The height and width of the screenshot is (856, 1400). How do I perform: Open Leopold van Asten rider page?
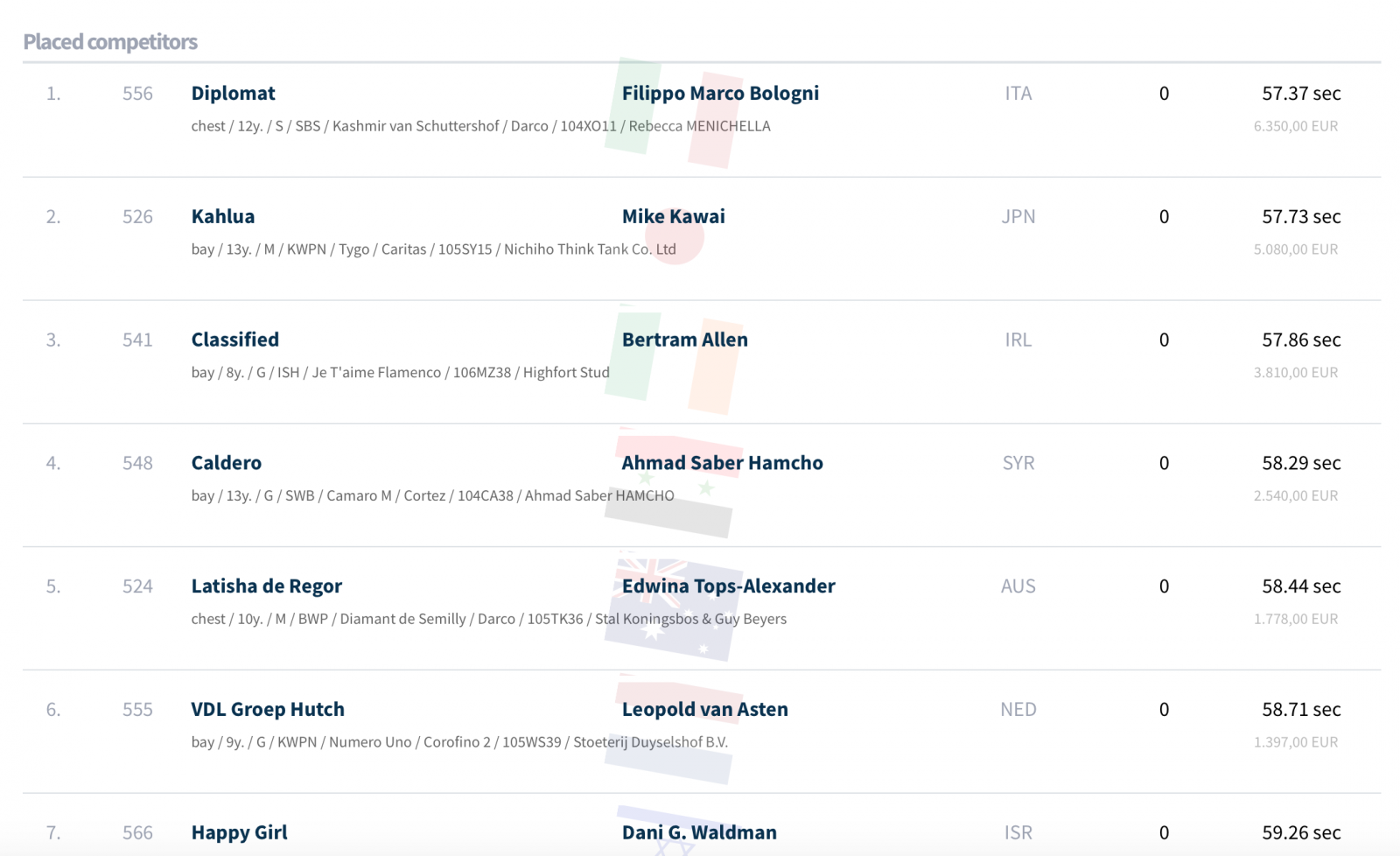point(704,710)
